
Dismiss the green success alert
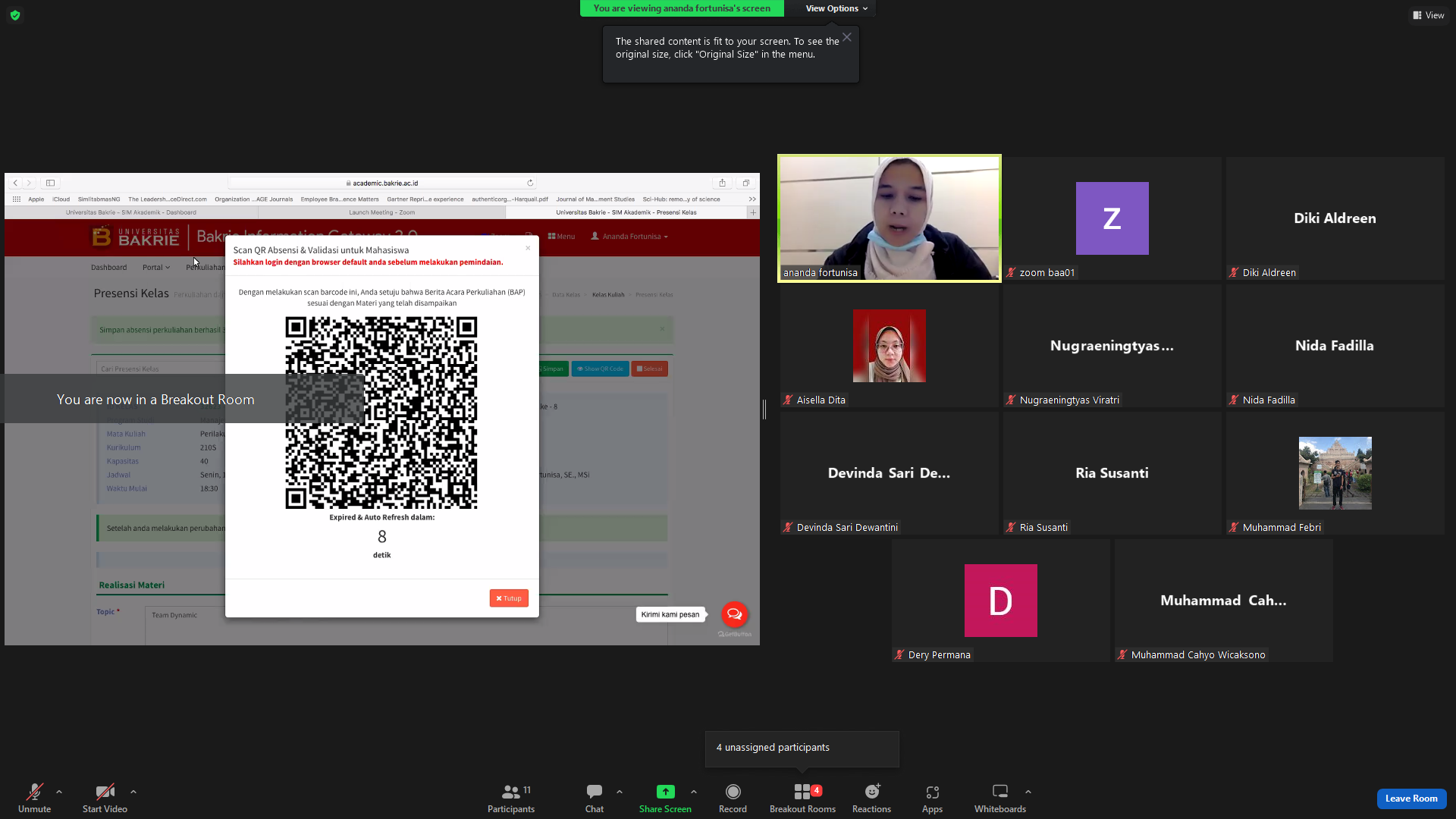point(662,329)
